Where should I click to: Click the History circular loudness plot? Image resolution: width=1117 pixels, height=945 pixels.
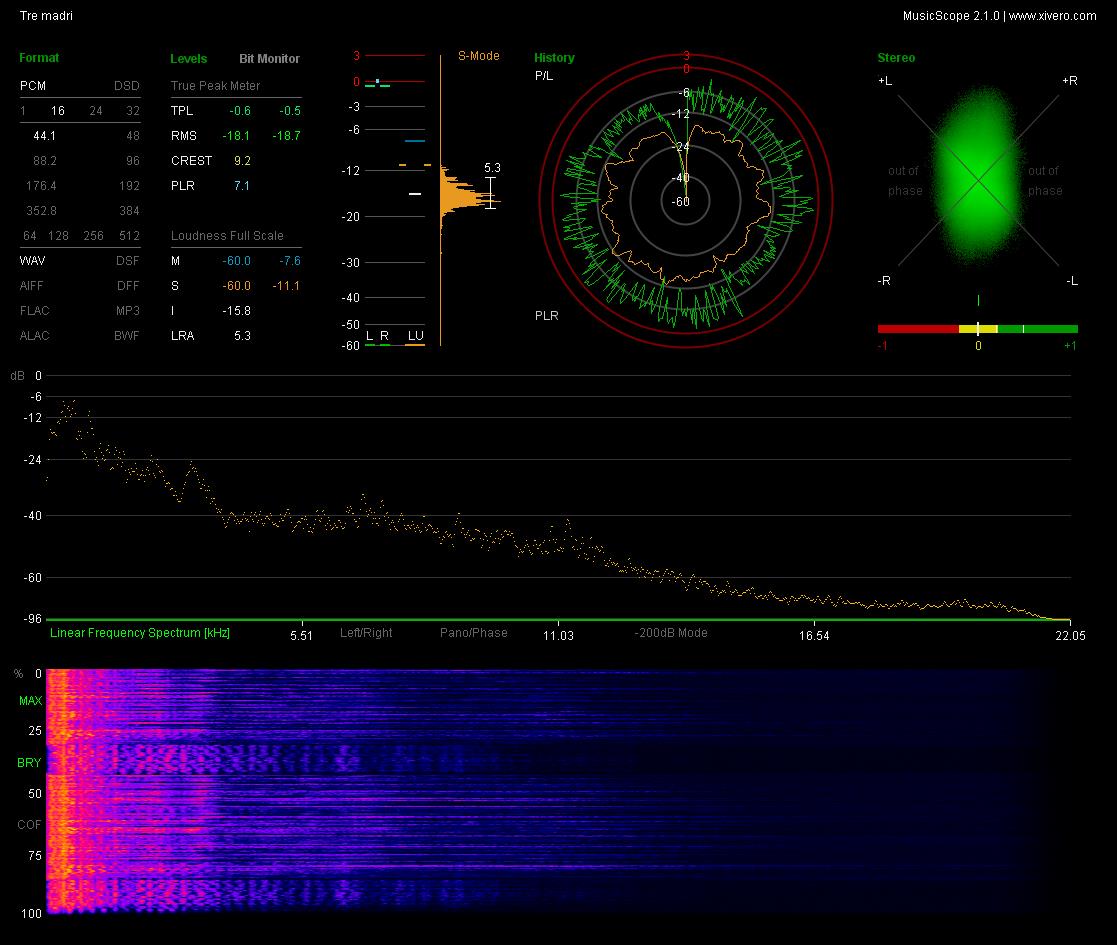coord(685,201)
